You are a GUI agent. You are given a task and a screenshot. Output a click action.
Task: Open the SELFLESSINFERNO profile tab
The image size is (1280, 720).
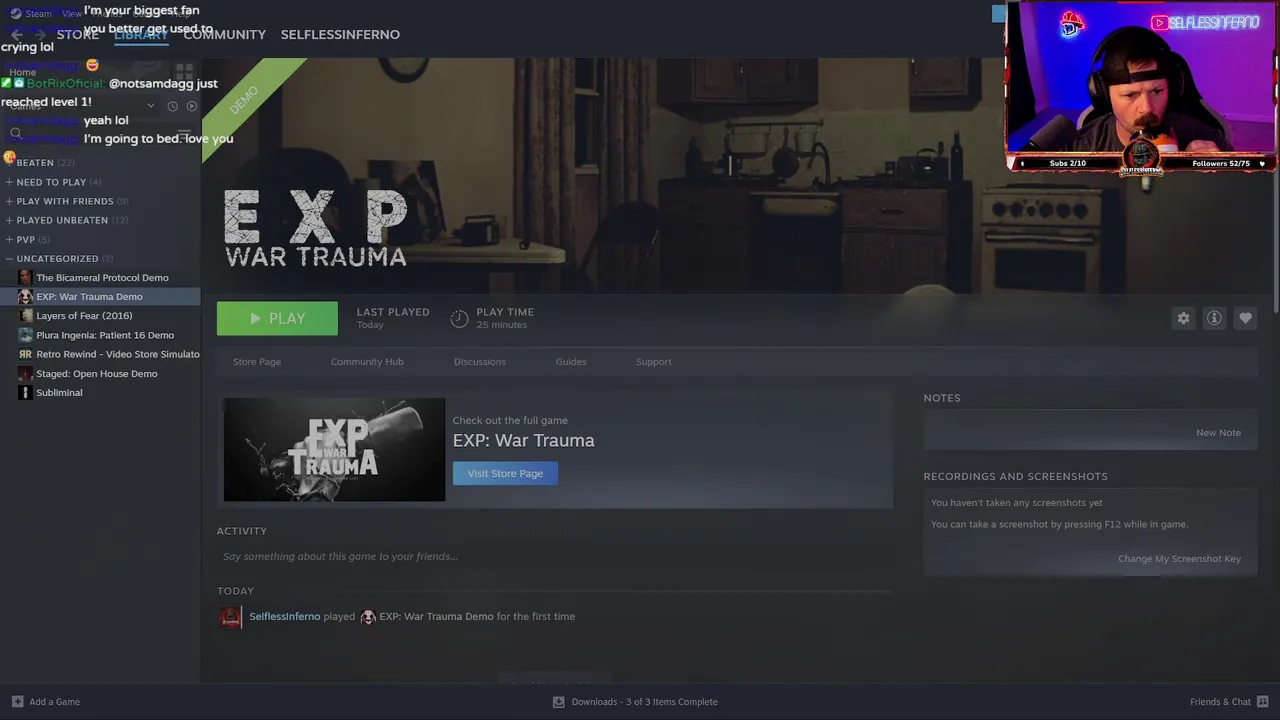pyautogui.click(x=340, y=34)
